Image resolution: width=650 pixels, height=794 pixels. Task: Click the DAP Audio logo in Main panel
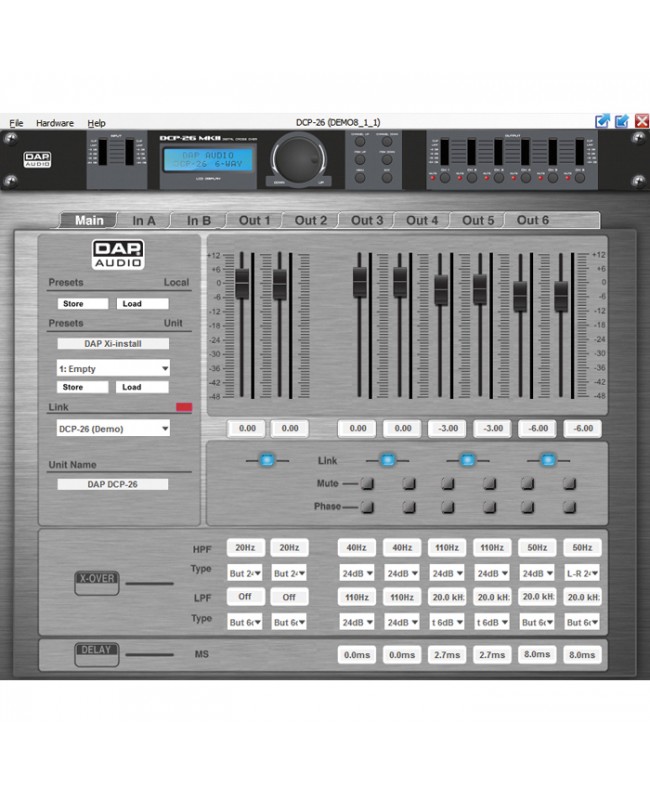coord(118,254)
